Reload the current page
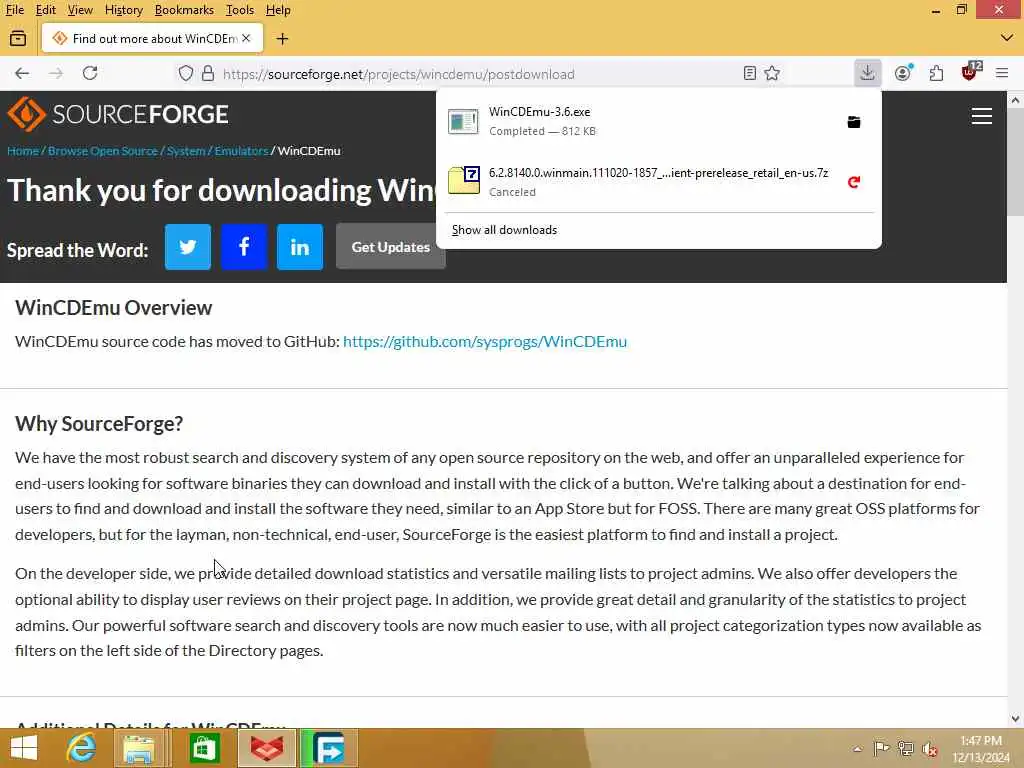Image resolution: width=1024 pixels, height=768 pixels. pyautogui.click(x=90, y=73)
